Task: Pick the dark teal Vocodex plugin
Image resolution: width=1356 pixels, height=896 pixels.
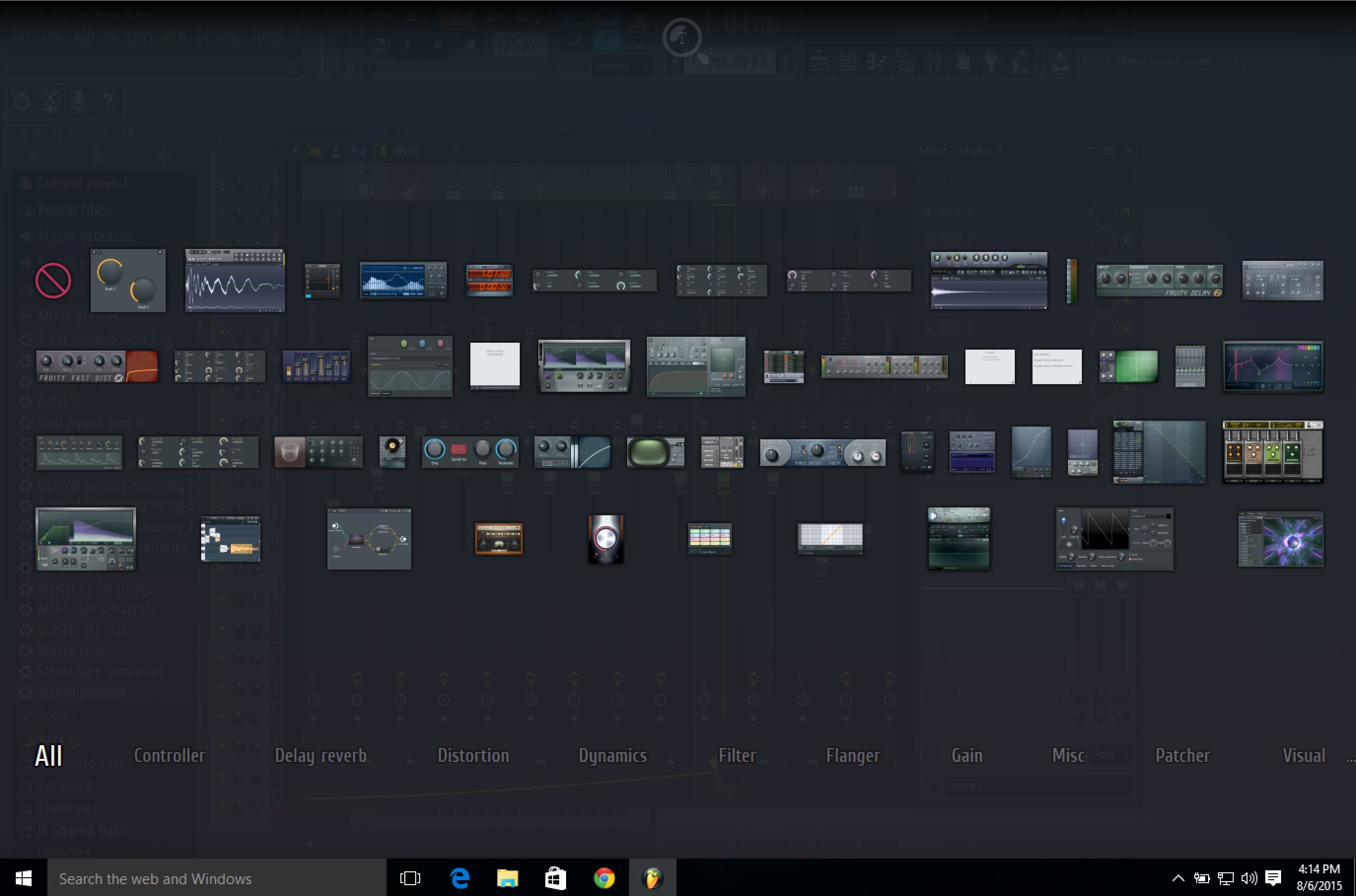Action: click(x=959, y=539)
